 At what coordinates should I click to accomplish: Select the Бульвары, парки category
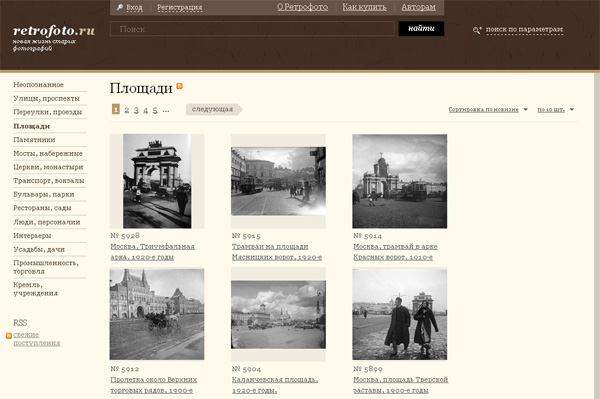[x=44, y=194]
